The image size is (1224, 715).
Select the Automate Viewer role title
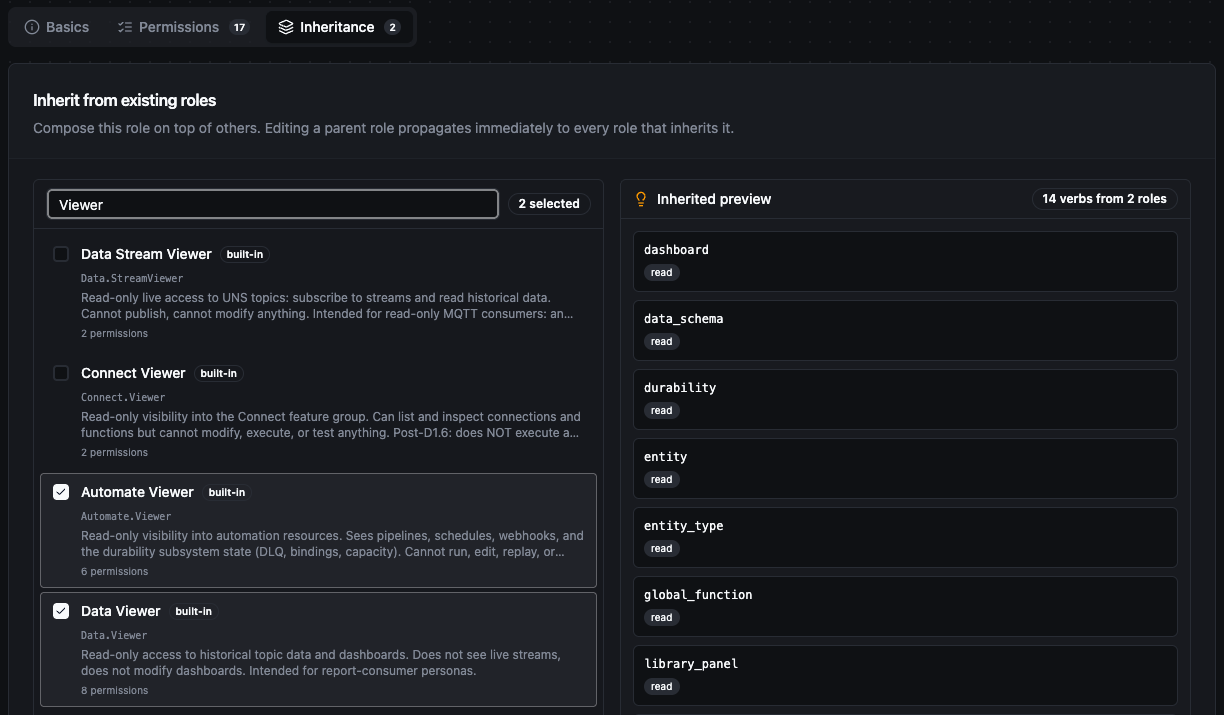point(137,492)
